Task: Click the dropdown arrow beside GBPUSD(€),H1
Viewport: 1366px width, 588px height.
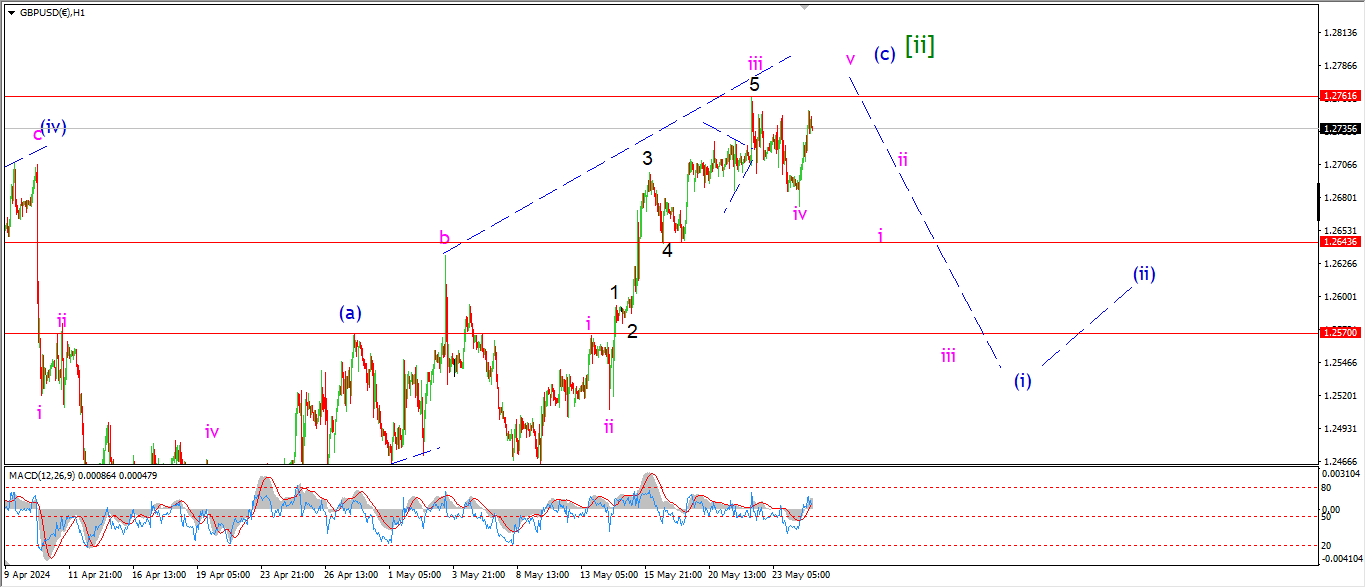Action: 11,13
